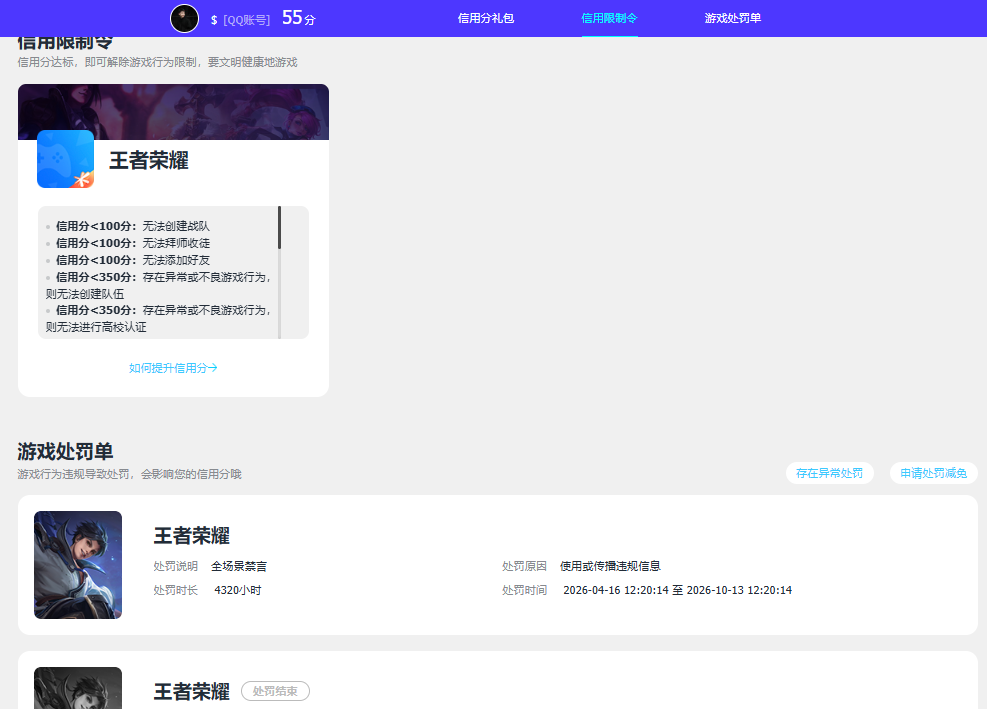Open 如何提升信用分 link

click(x=173, y=368)
